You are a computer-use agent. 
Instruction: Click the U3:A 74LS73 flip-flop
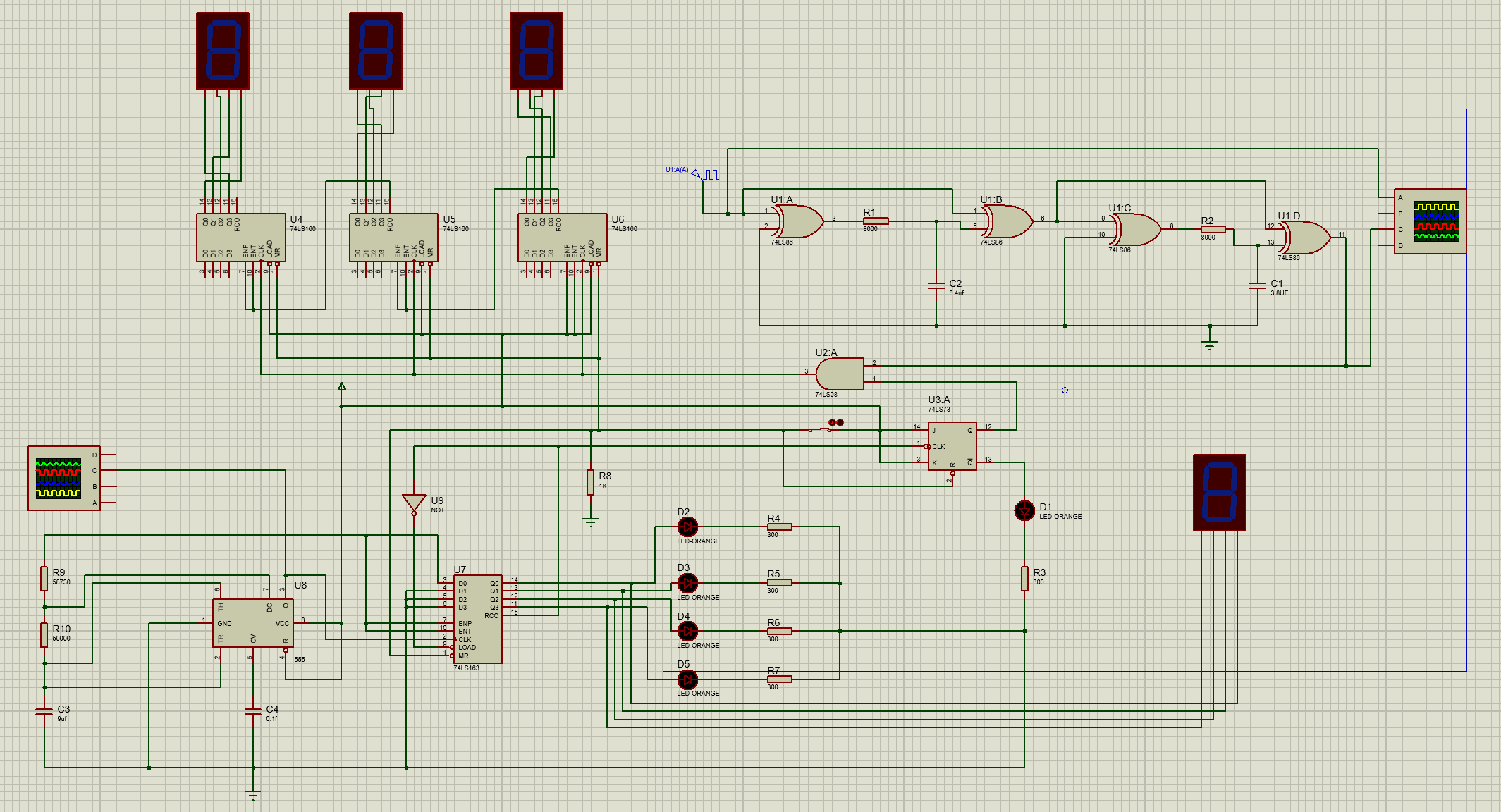coord(952,445)
